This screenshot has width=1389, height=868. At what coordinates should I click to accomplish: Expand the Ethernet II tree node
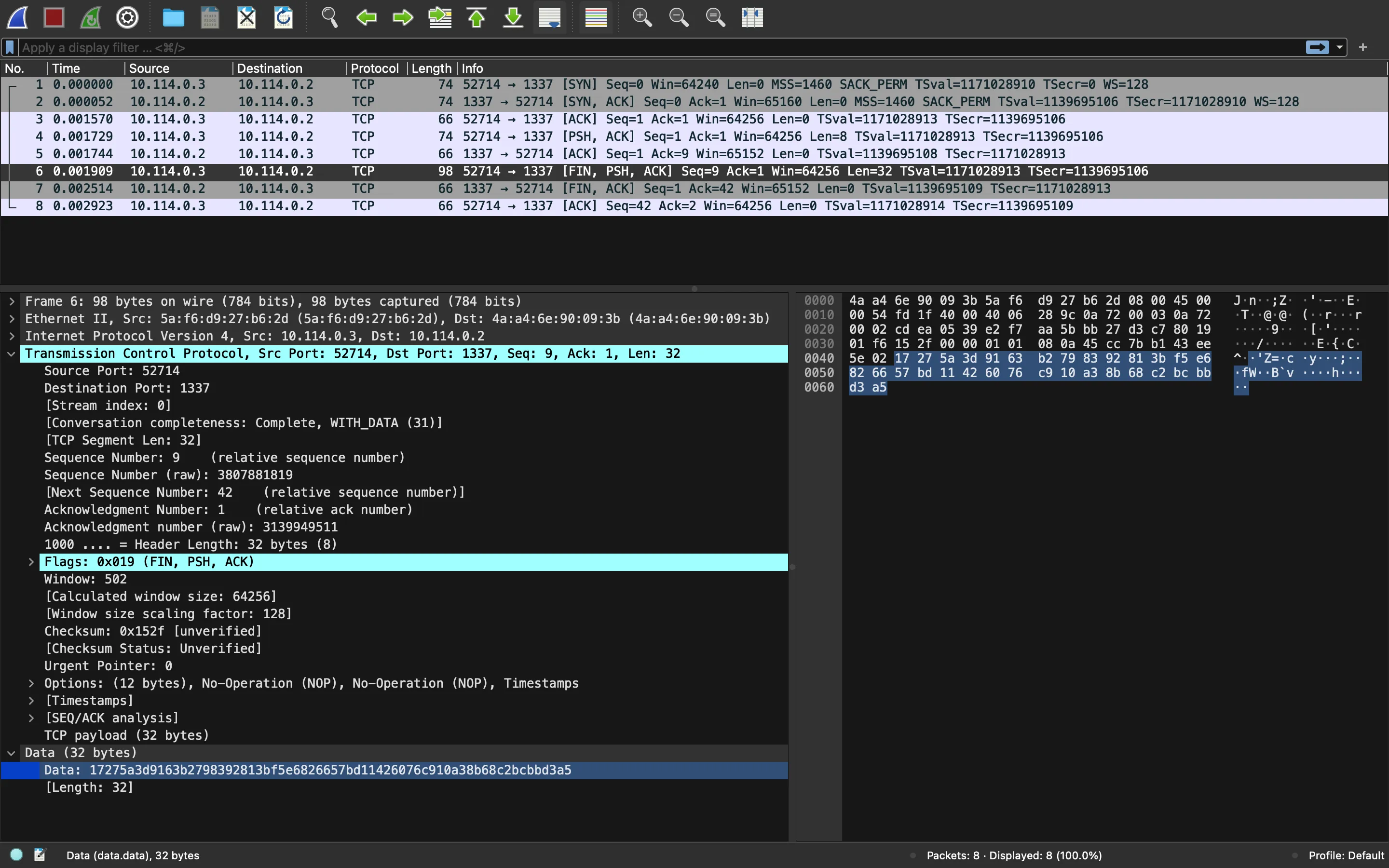coord(12,319)
